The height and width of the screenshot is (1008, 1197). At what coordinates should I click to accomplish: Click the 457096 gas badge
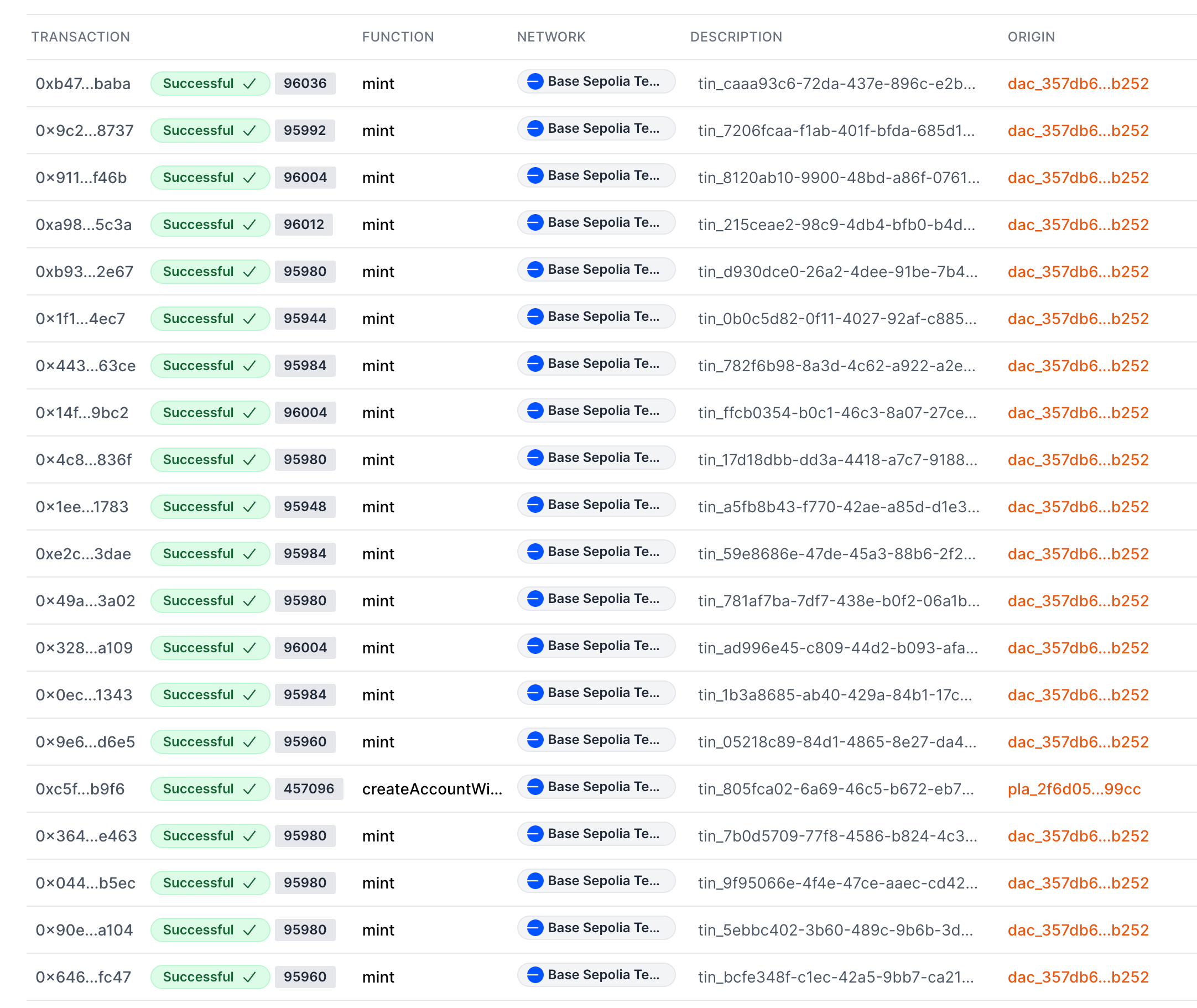pyautogui.click(x=309, y=788)
